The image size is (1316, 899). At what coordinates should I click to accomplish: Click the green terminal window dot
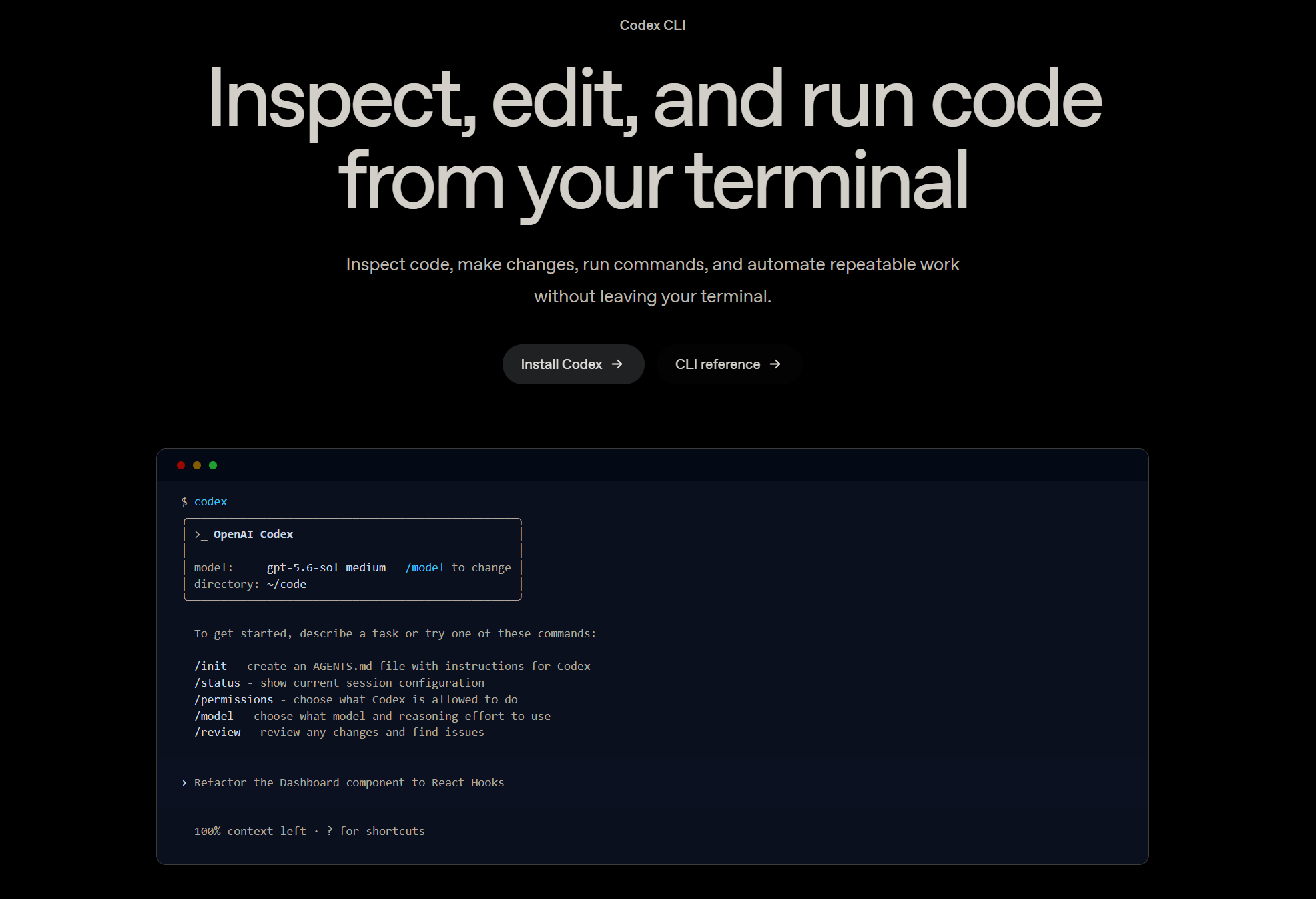pos(213,465)
